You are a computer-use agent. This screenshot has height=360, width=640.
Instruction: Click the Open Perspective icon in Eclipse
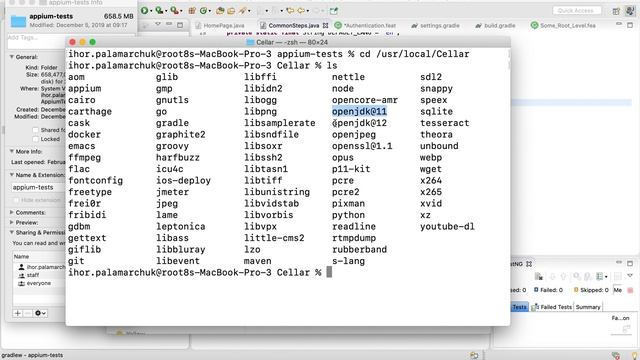tap(616, 11)
